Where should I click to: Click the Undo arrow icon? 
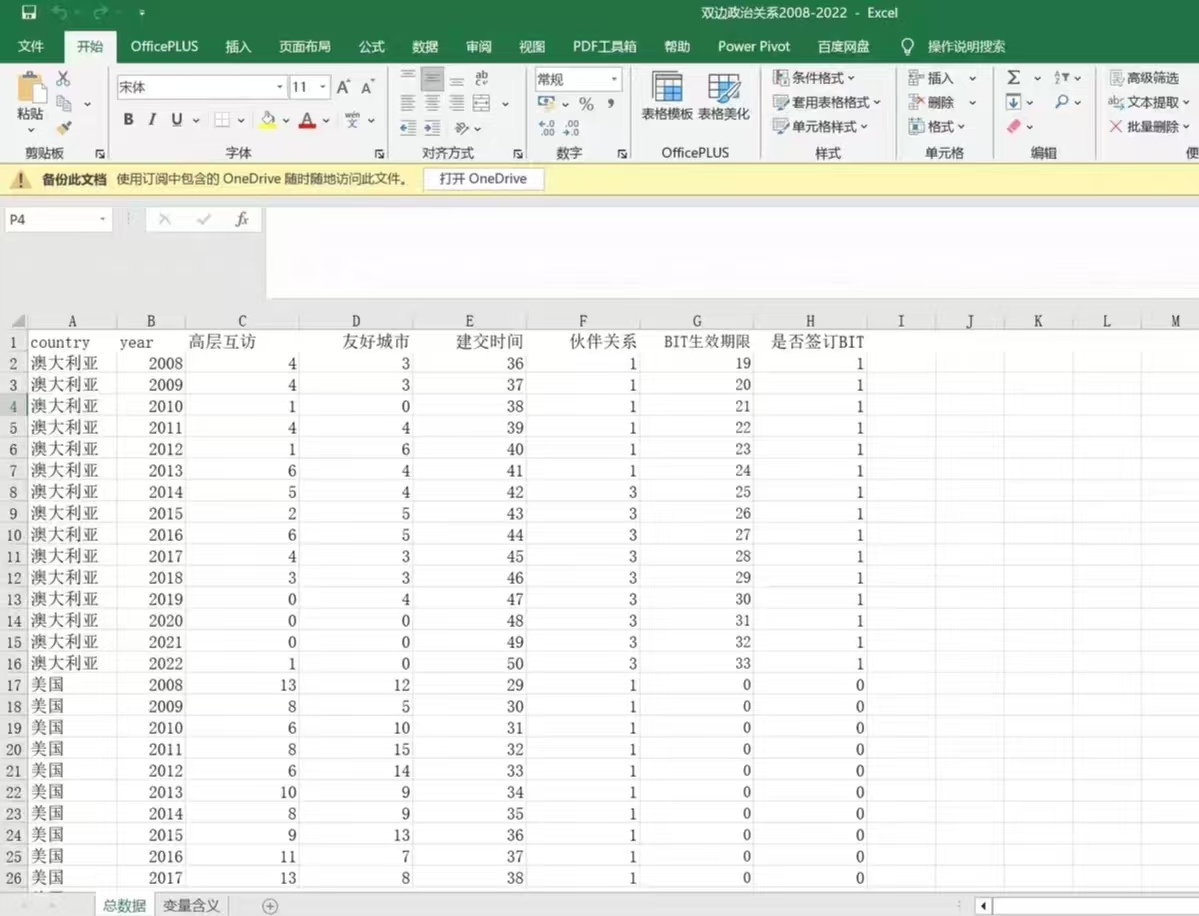click(x=60, y=12)
